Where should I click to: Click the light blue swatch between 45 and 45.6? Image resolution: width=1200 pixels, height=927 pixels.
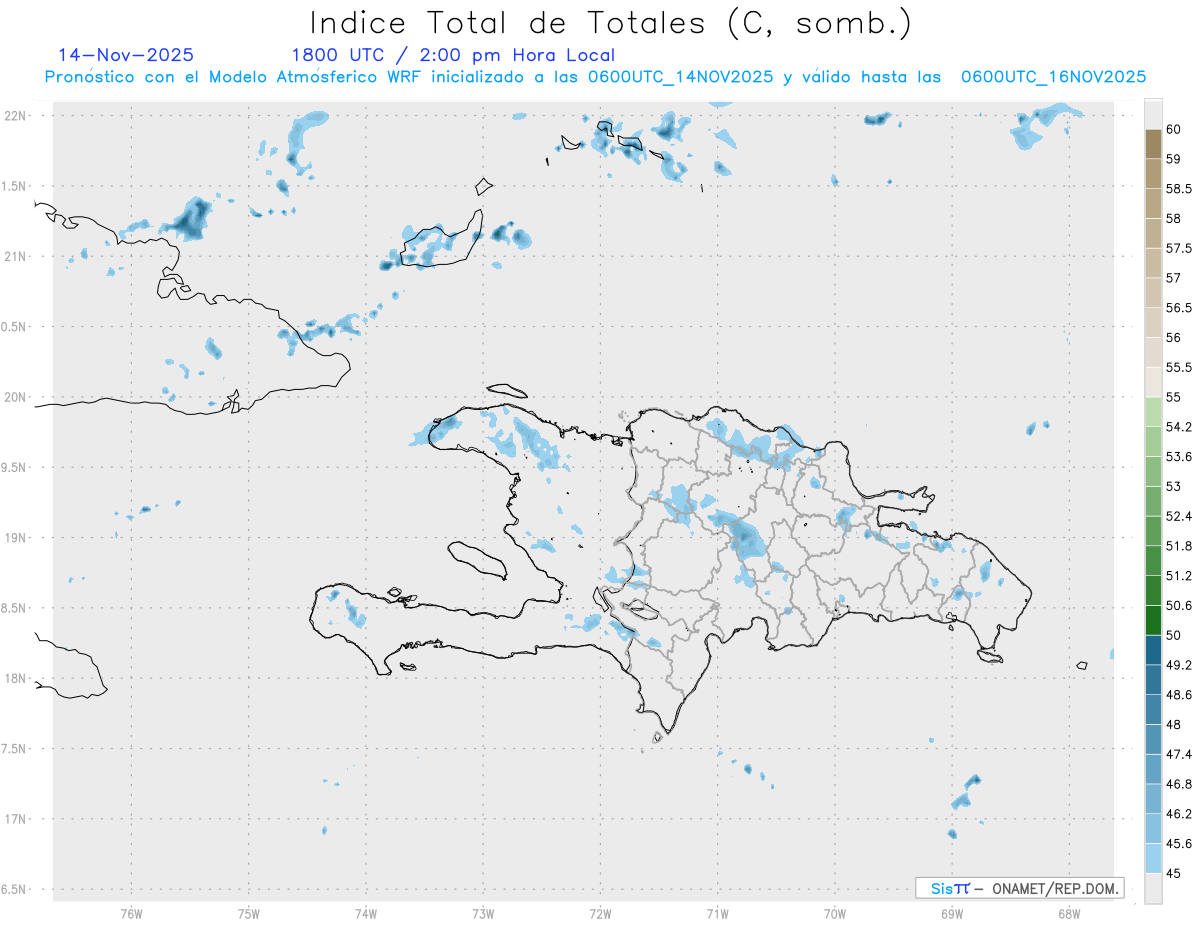[x=1153, y=858]
